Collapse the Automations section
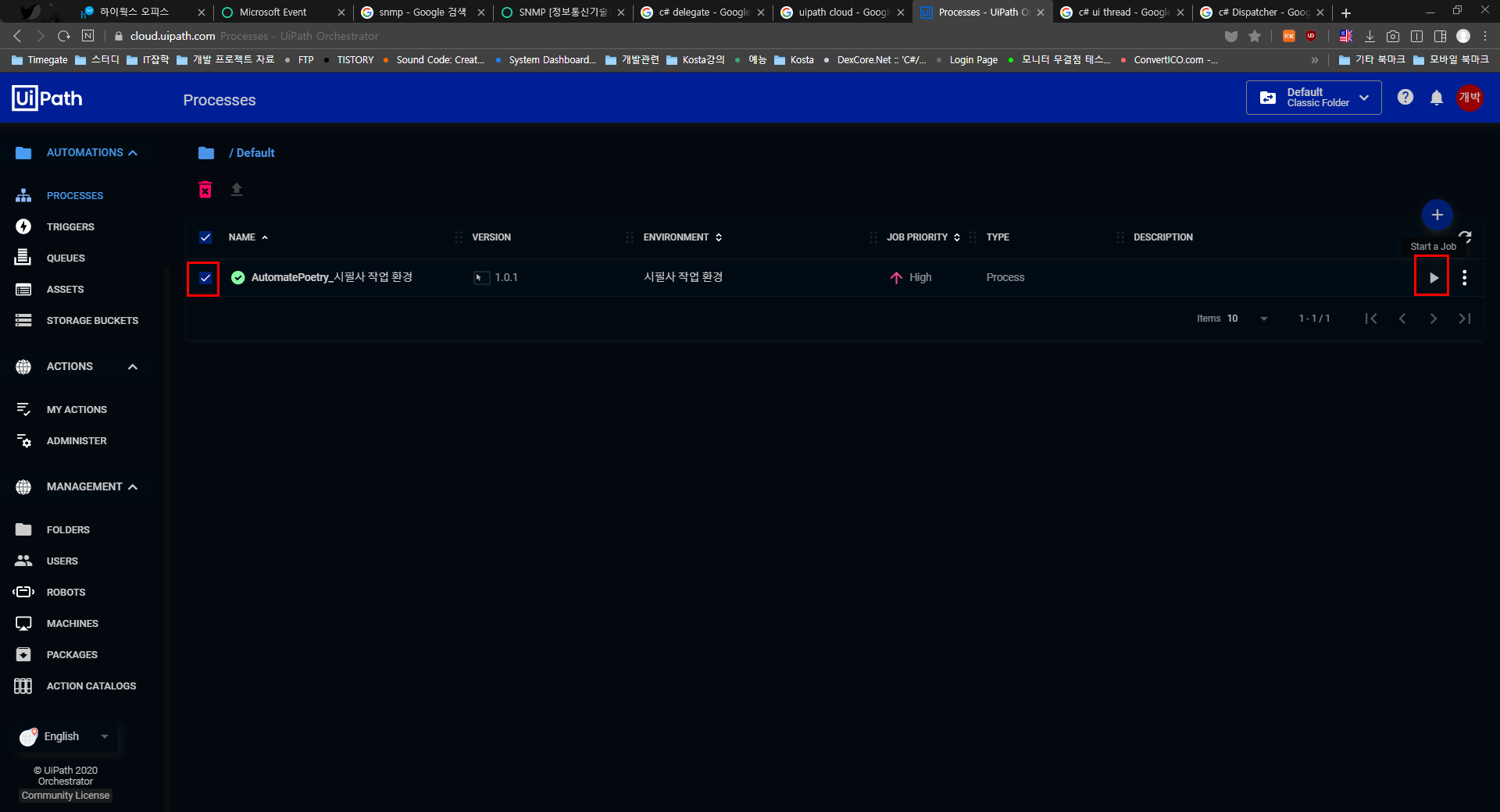Screen dimensions: 1500x812 (x=133, y=153)
